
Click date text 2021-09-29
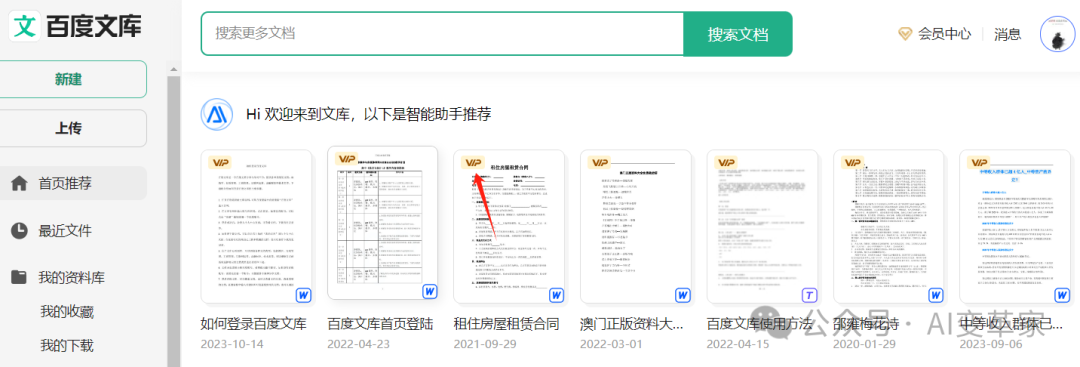484,344
